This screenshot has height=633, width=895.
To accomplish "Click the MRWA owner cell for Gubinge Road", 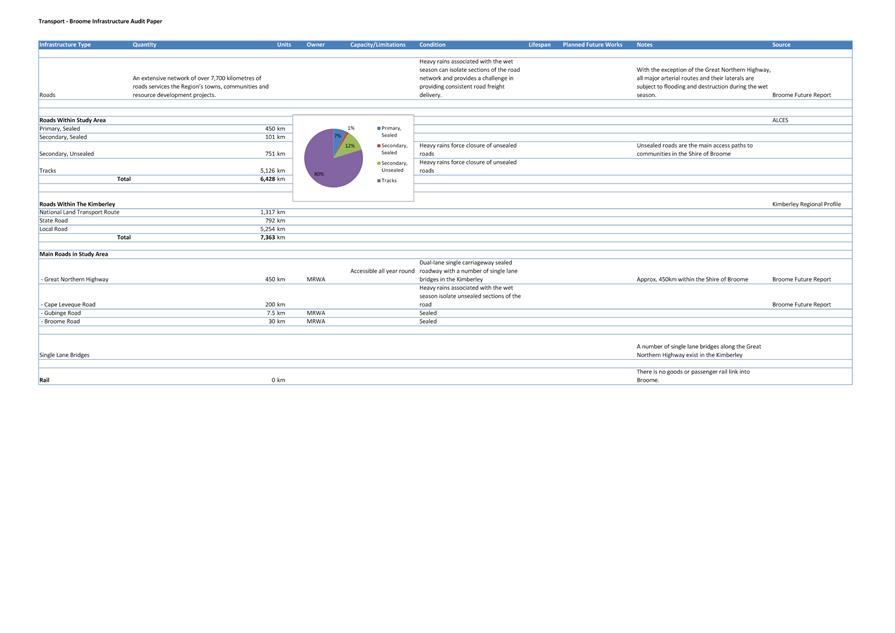I will coord(316,313).
